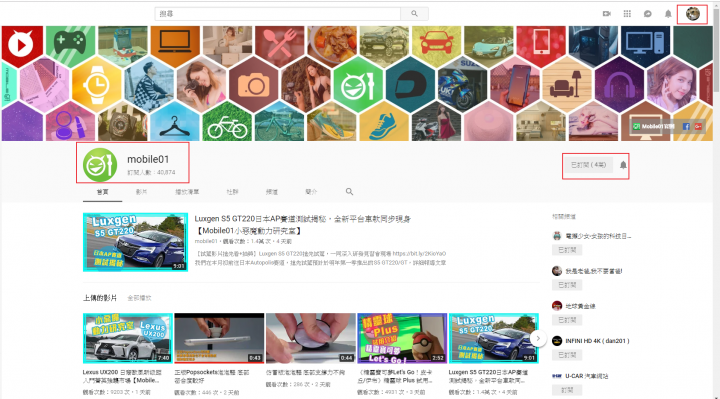Click inside the top search field

[x=278, y=14]
